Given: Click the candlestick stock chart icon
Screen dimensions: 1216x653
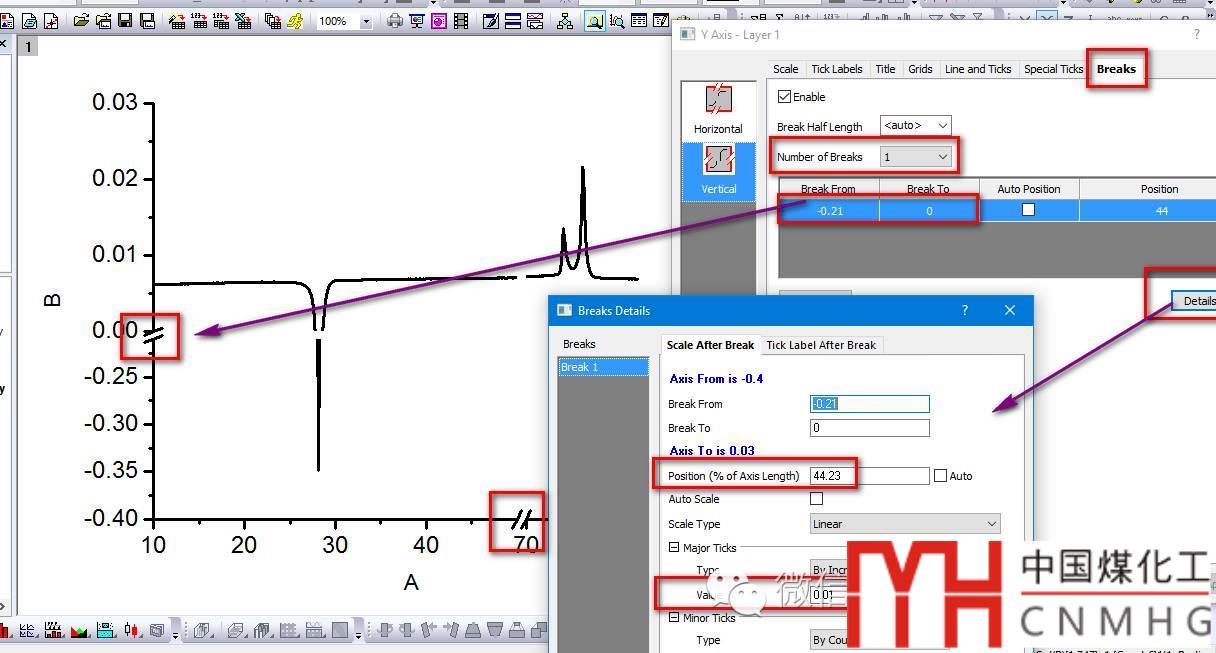Looking at the screenshot, I should (x=131, y=631).
